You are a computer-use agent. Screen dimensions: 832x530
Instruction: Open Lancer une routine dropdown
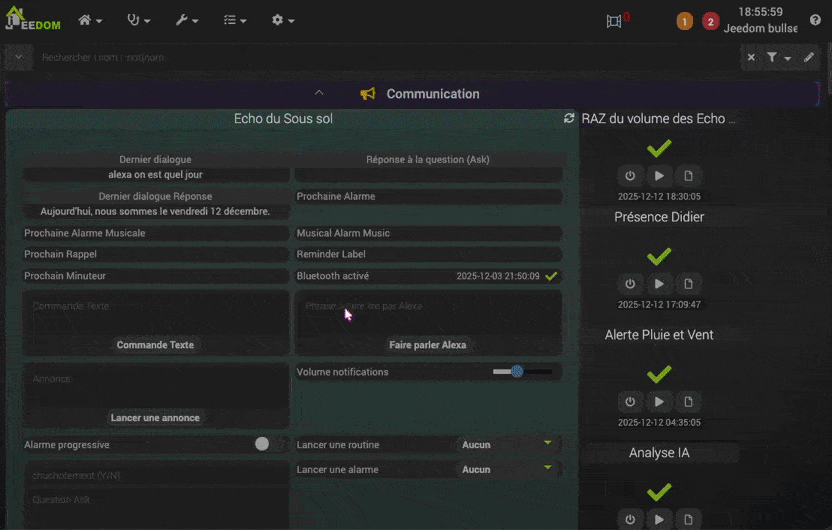[507, 445]
